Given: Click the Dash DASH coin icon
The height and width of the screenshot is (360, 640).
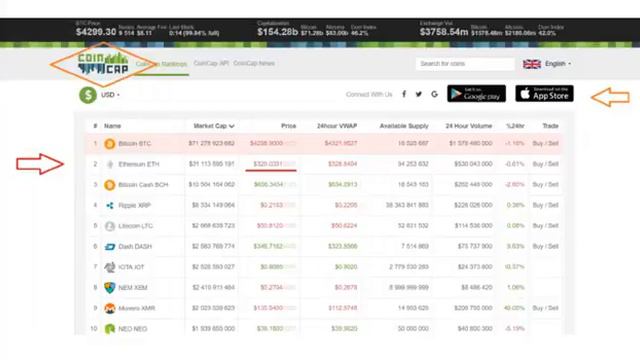Looking at the screenshot, I should click(109, 247).
